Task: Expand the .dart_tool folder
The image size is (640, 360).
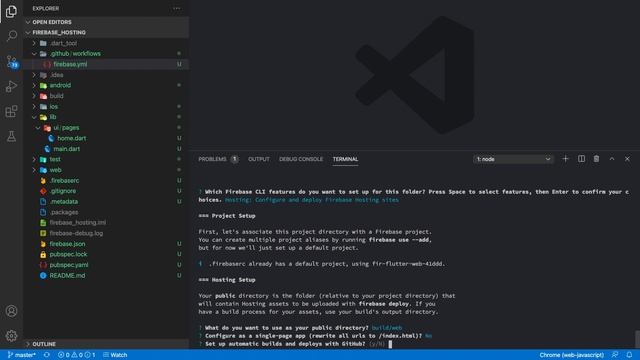Action: click(106, 43)
